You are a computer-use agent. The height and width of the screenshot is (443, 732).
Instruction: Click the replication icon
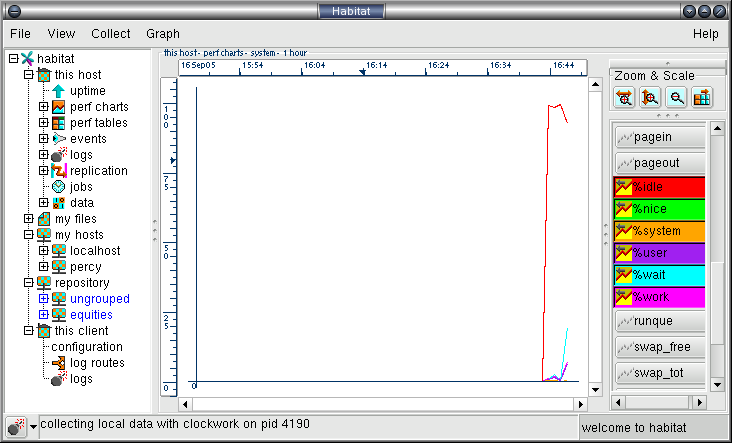click(58, 171)
